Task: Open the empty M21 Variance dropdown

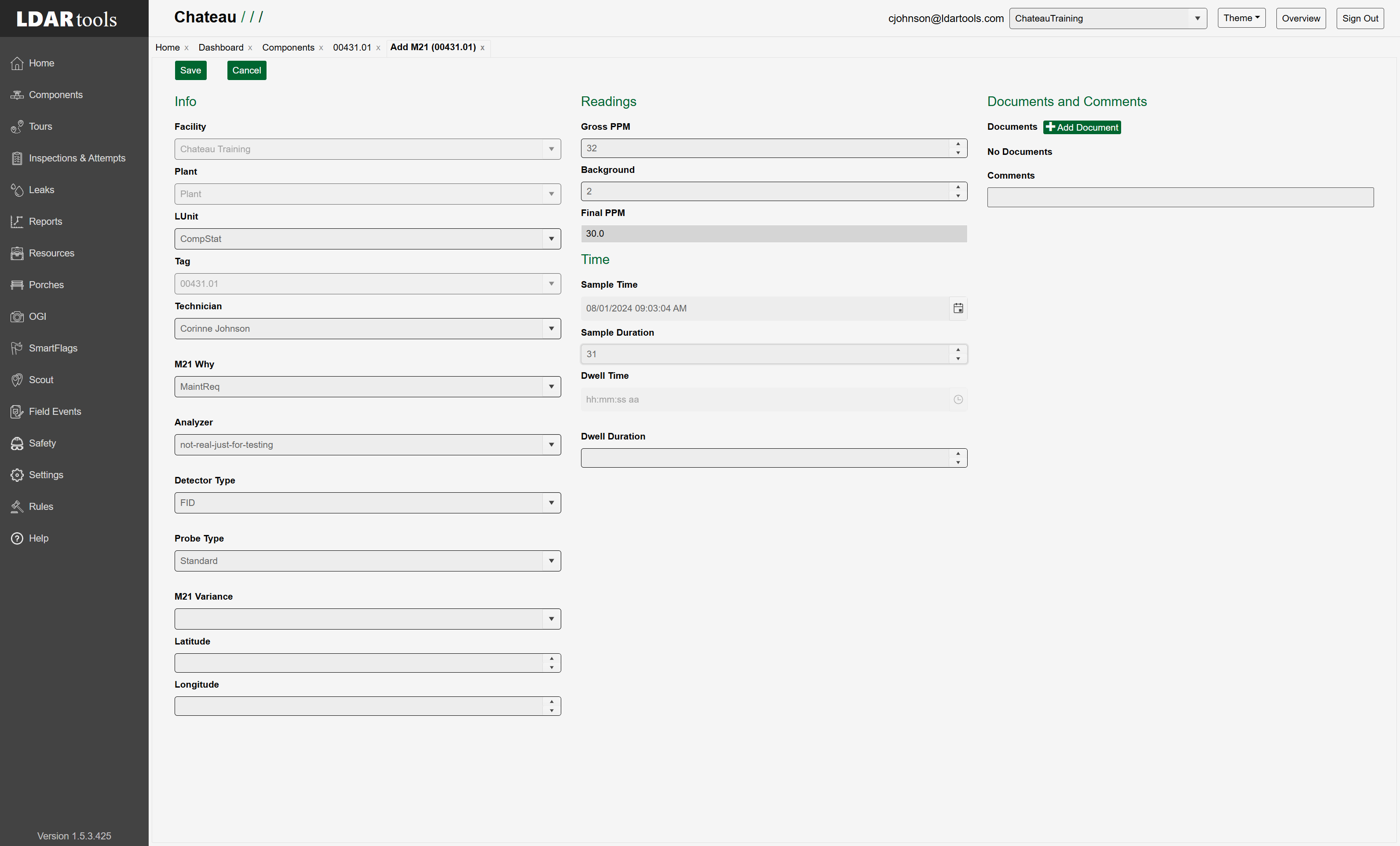Action: coord(551,619)
